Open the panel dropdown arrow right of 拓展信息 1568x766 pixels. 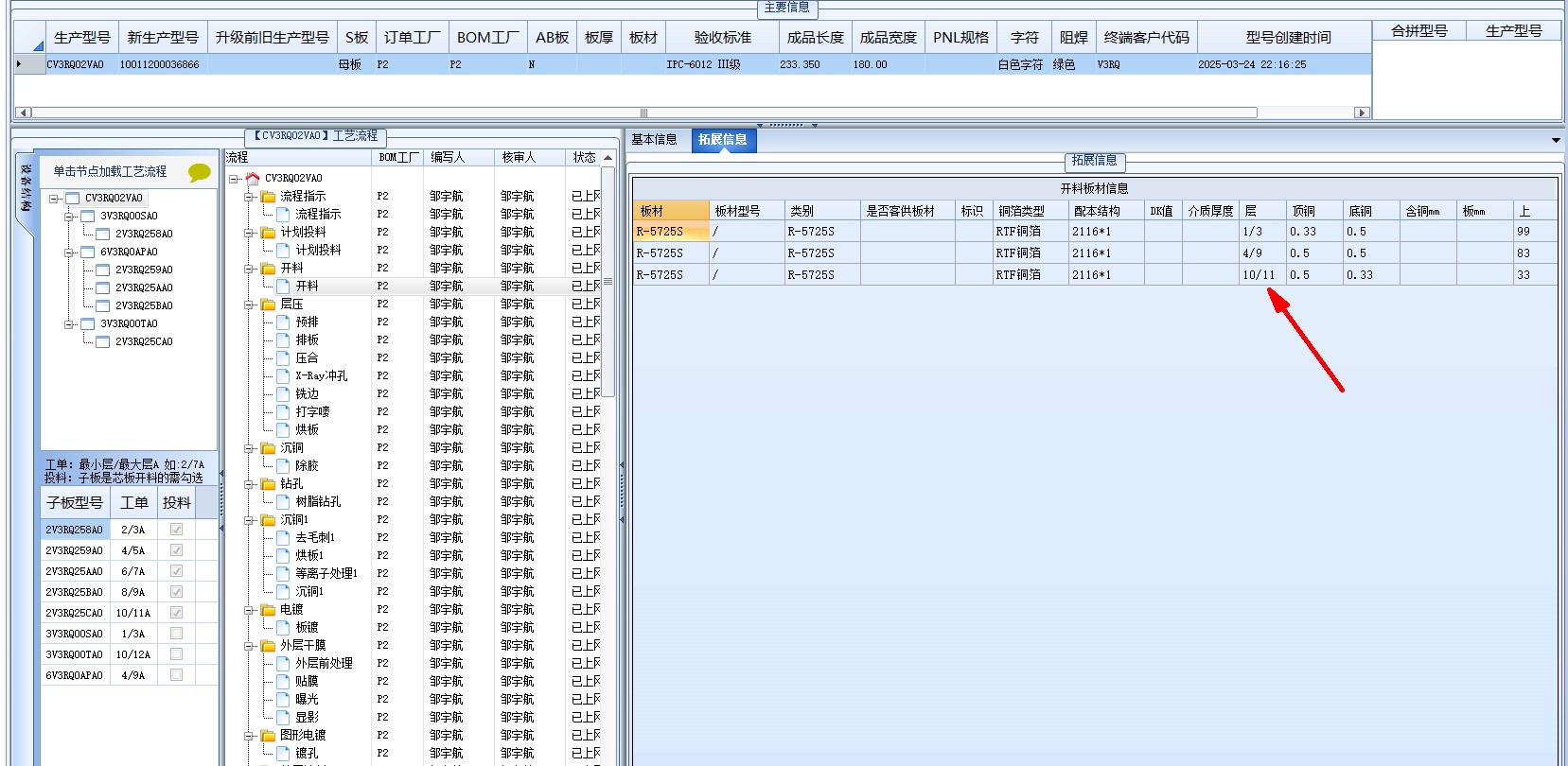pyautogui.click(x=1557, y=141)
